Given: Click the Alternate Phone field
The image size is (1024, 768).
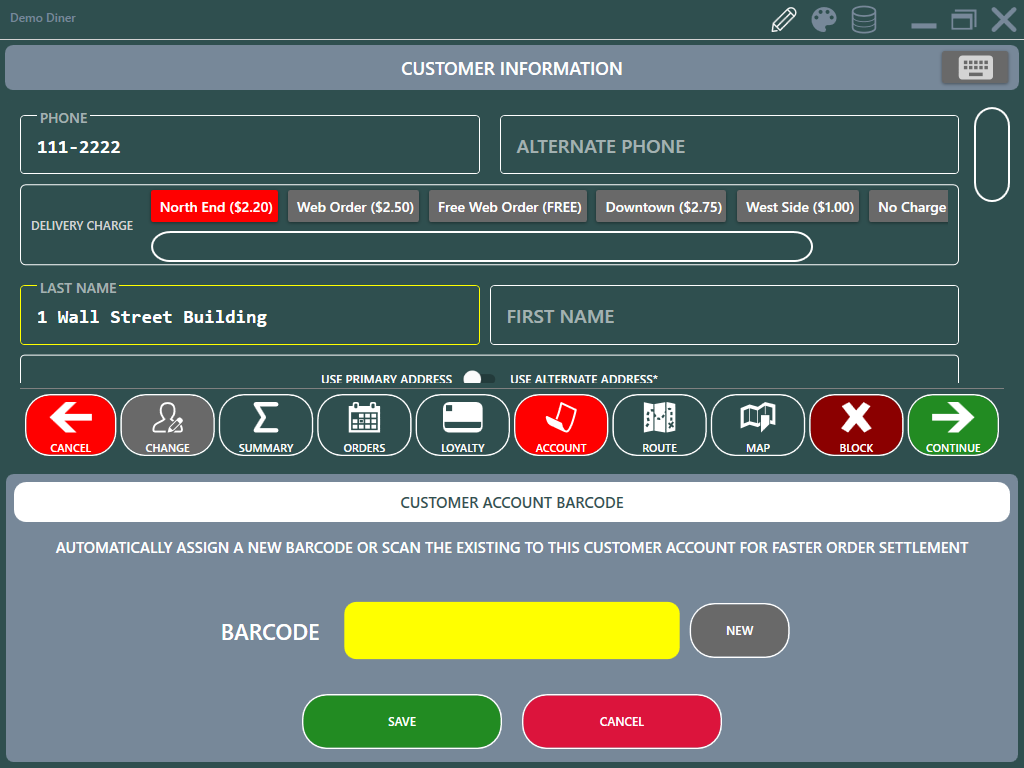Looking at the screenshot, I should click(729, 146).
